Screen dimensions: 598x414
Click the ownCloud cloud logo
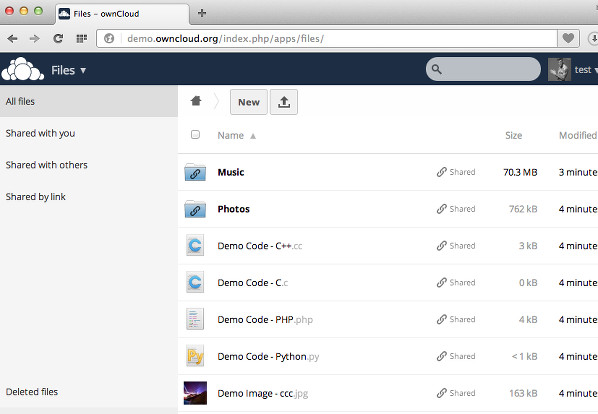pos(23,69)
